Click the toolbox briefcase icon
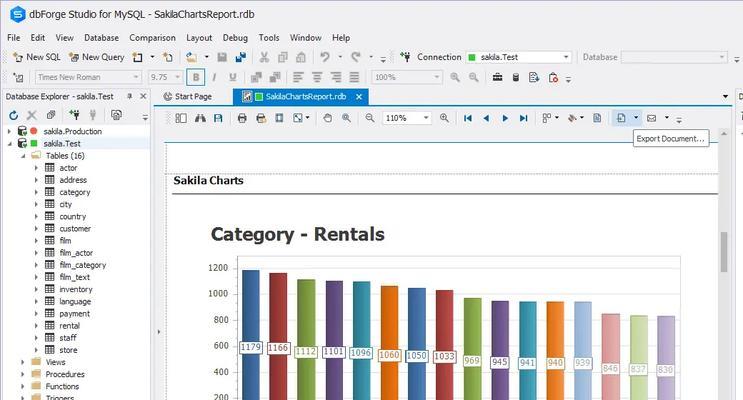The width and height of the screenshot is (743, 400). [x=497, y=77]
